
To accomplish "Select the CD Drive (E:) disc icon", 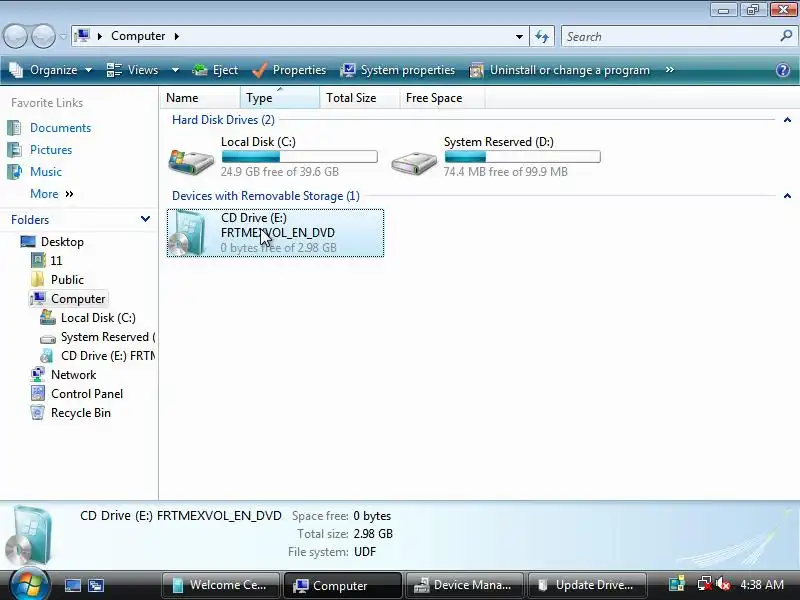I will [188, 233].
